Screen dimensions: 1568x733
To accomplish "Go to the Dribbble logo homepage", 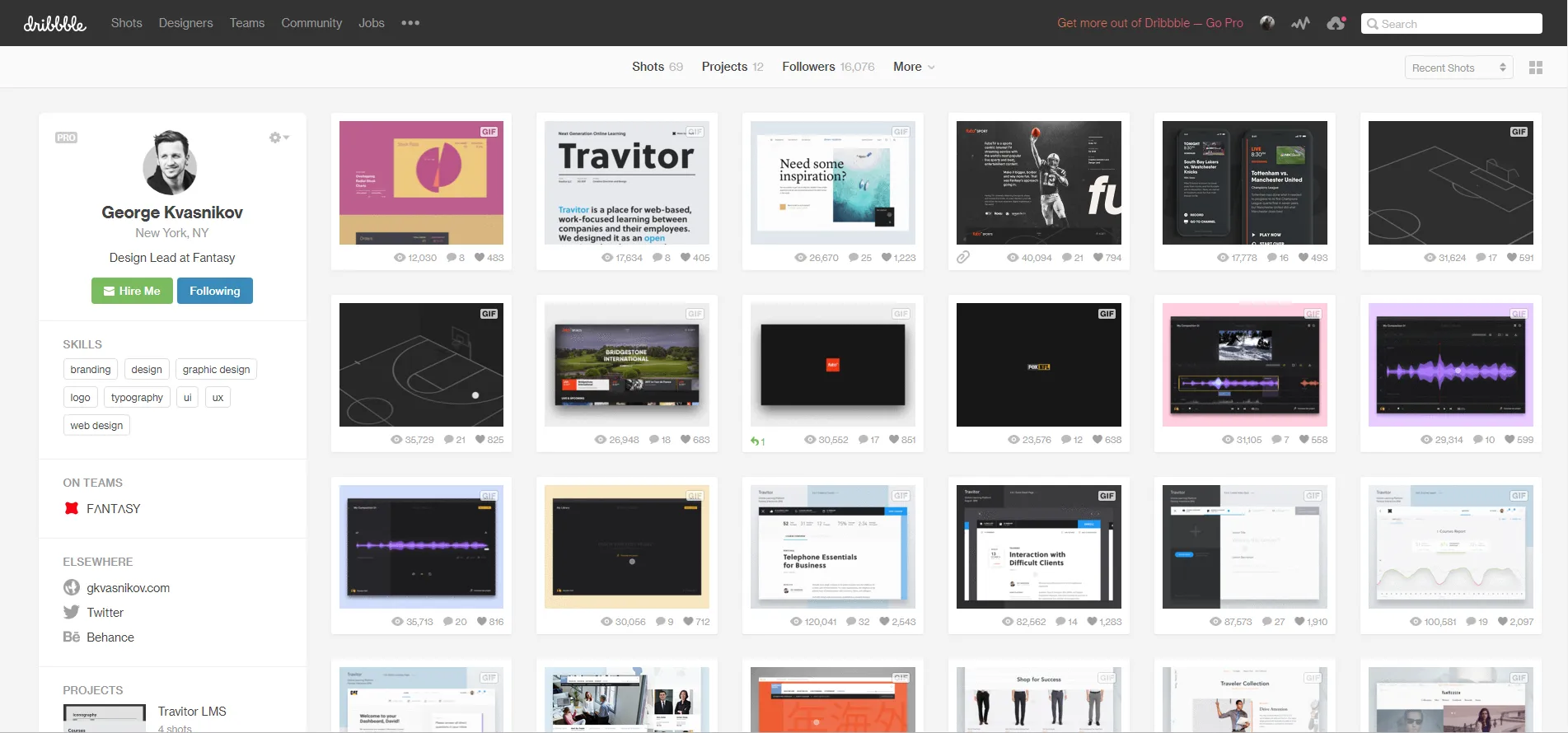I will (54, 23).
